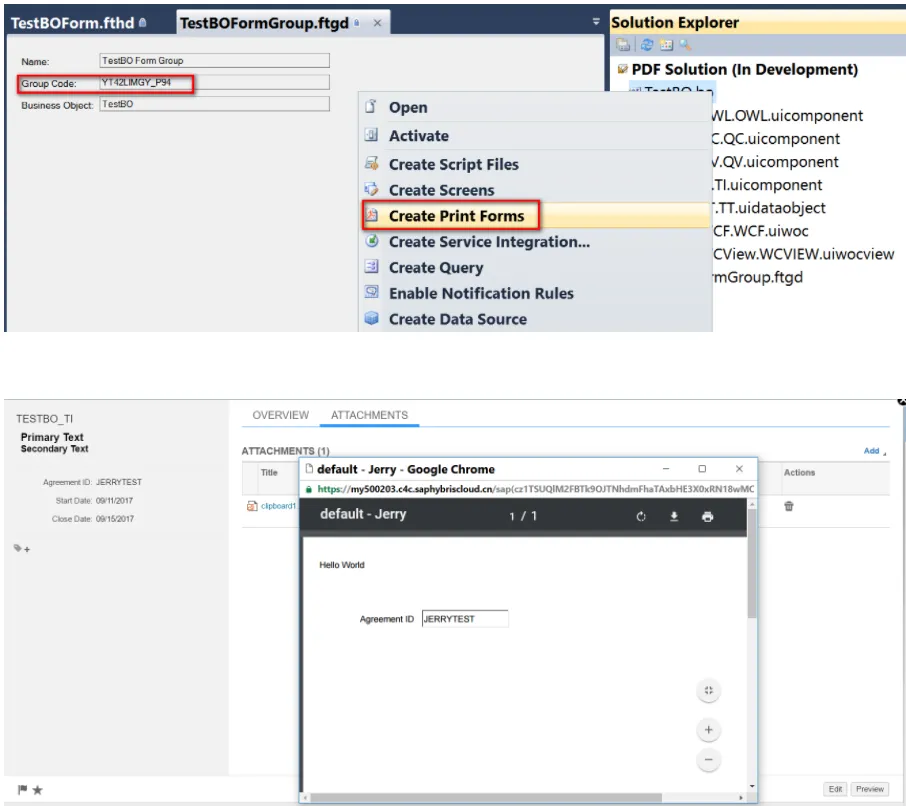The width and height of the screenshot is (906, 806).
Task: Choose Activate from the context menu
Action: pyautogui.click(x=418, y=136)
